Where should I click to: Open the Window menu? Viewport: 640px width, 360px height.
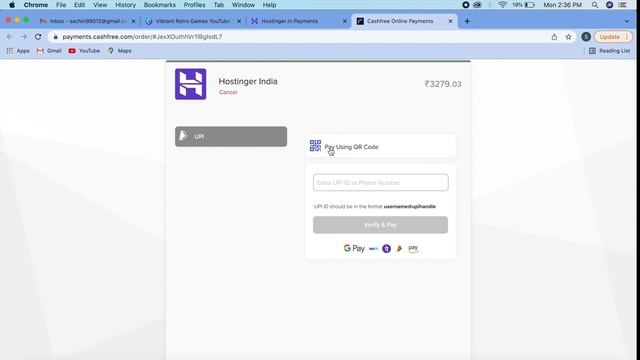click(243, 5)
